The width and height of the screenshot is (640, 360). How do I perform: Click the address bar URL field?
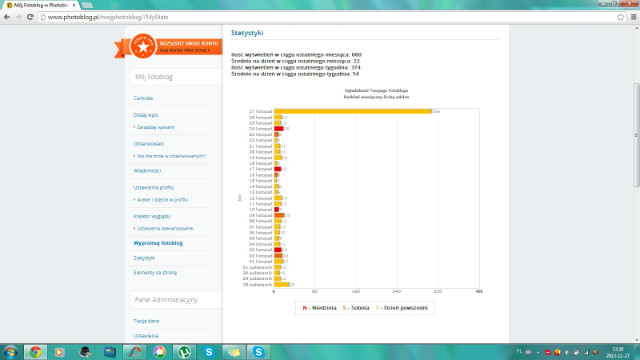(327, 17)
